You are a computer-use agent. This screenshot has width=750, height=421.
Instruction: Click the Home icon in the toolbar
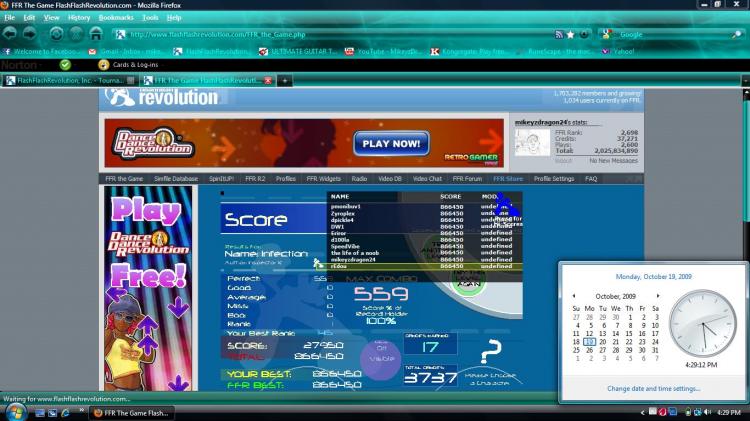(96, 33)
